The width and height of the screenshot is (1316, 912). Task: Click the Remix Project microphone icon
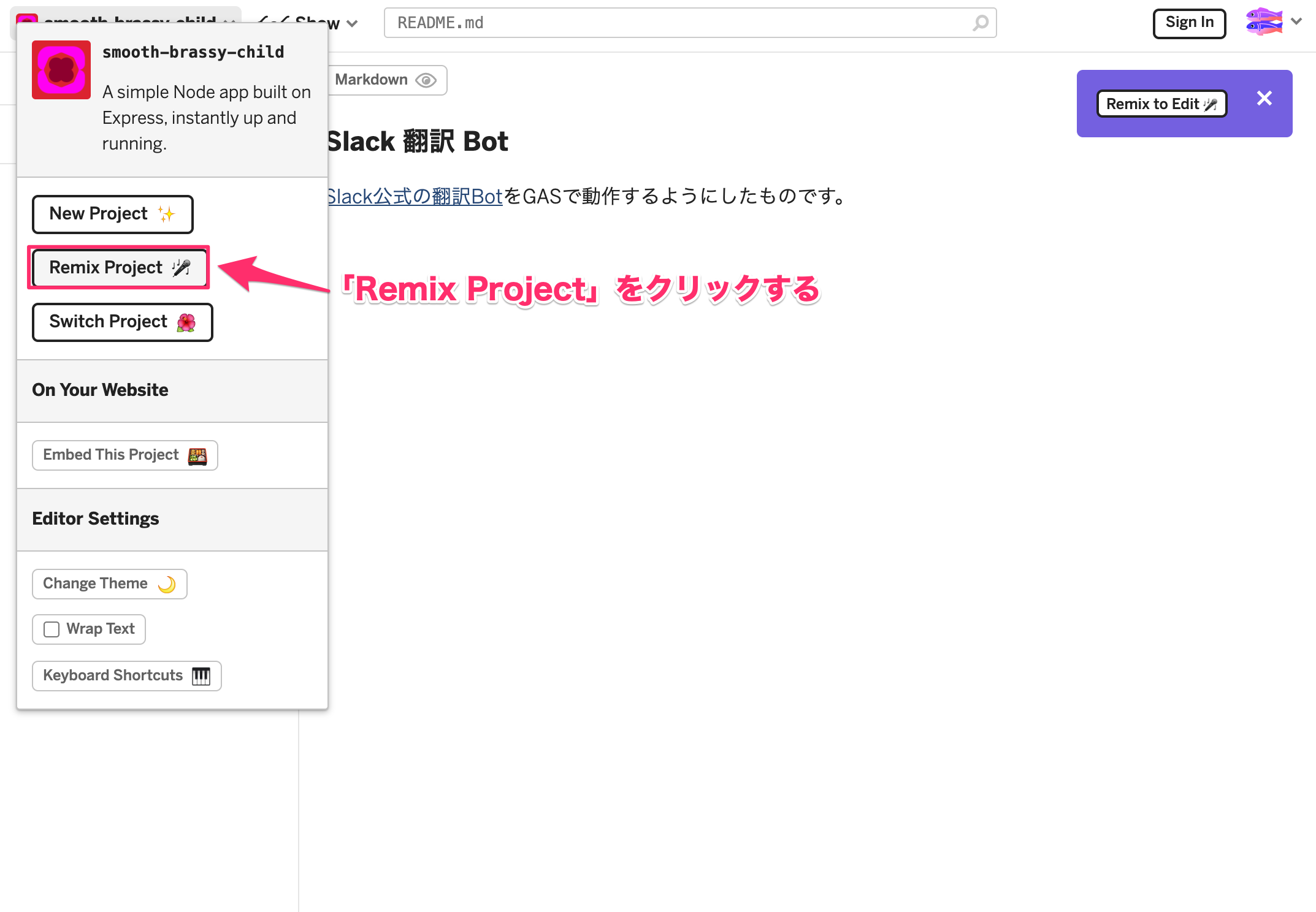[x=181, y=268]
